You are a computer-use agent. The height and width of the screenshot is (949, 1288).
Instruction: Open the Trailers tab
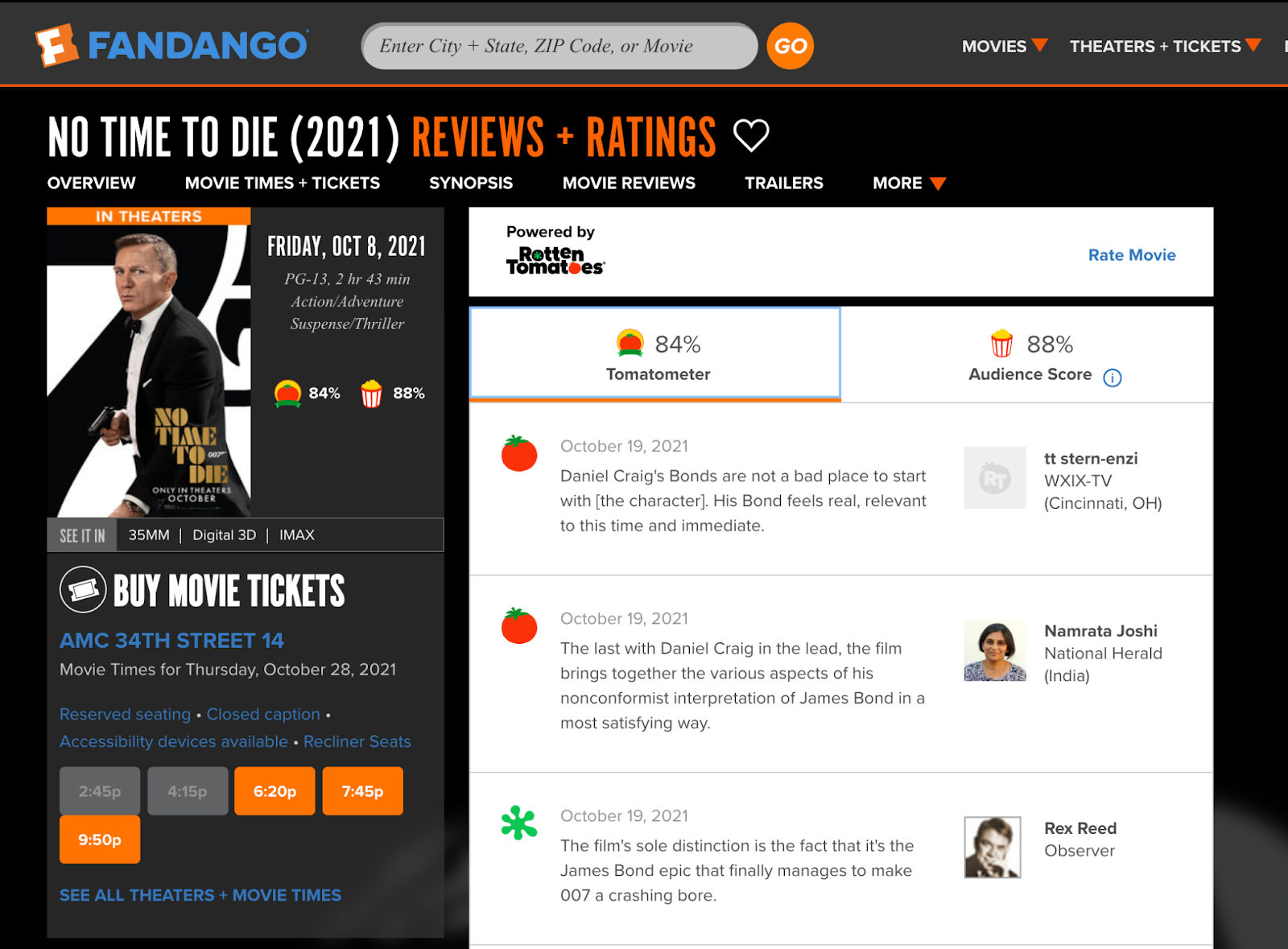pyautogui.click(x=784, y=183)
